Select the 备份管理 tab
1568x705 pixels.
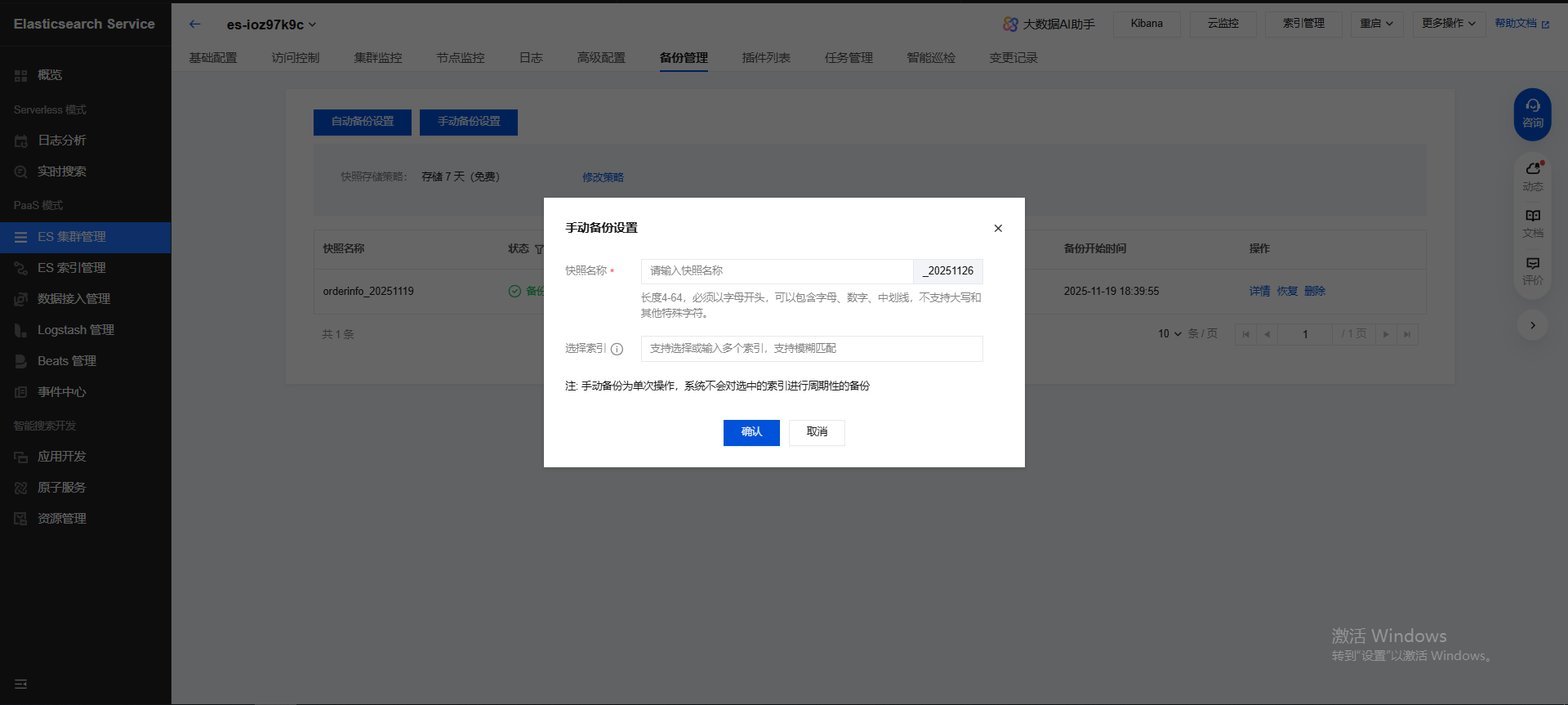point(684,58)
